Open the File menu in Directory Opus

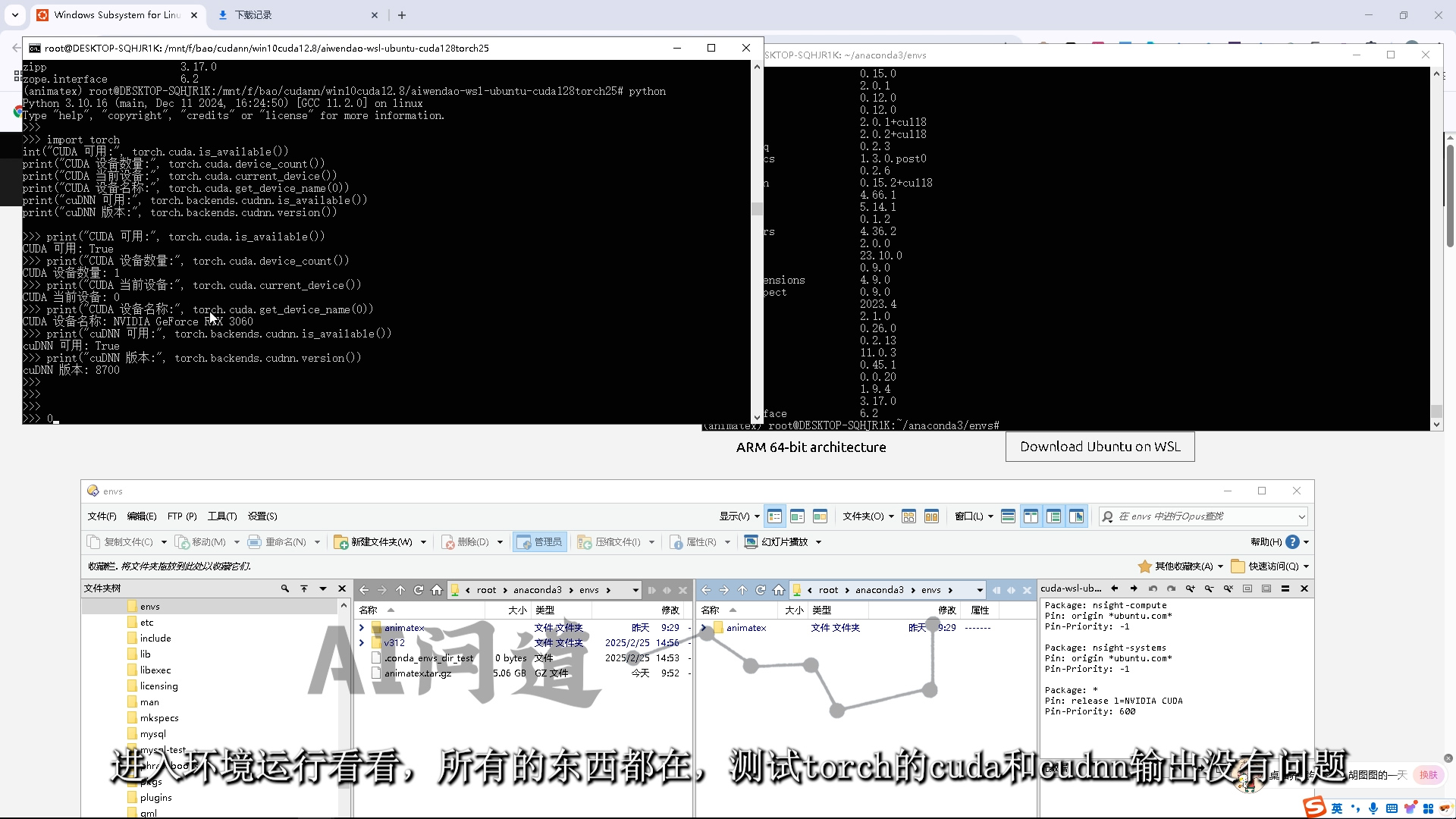pos(102,516)
